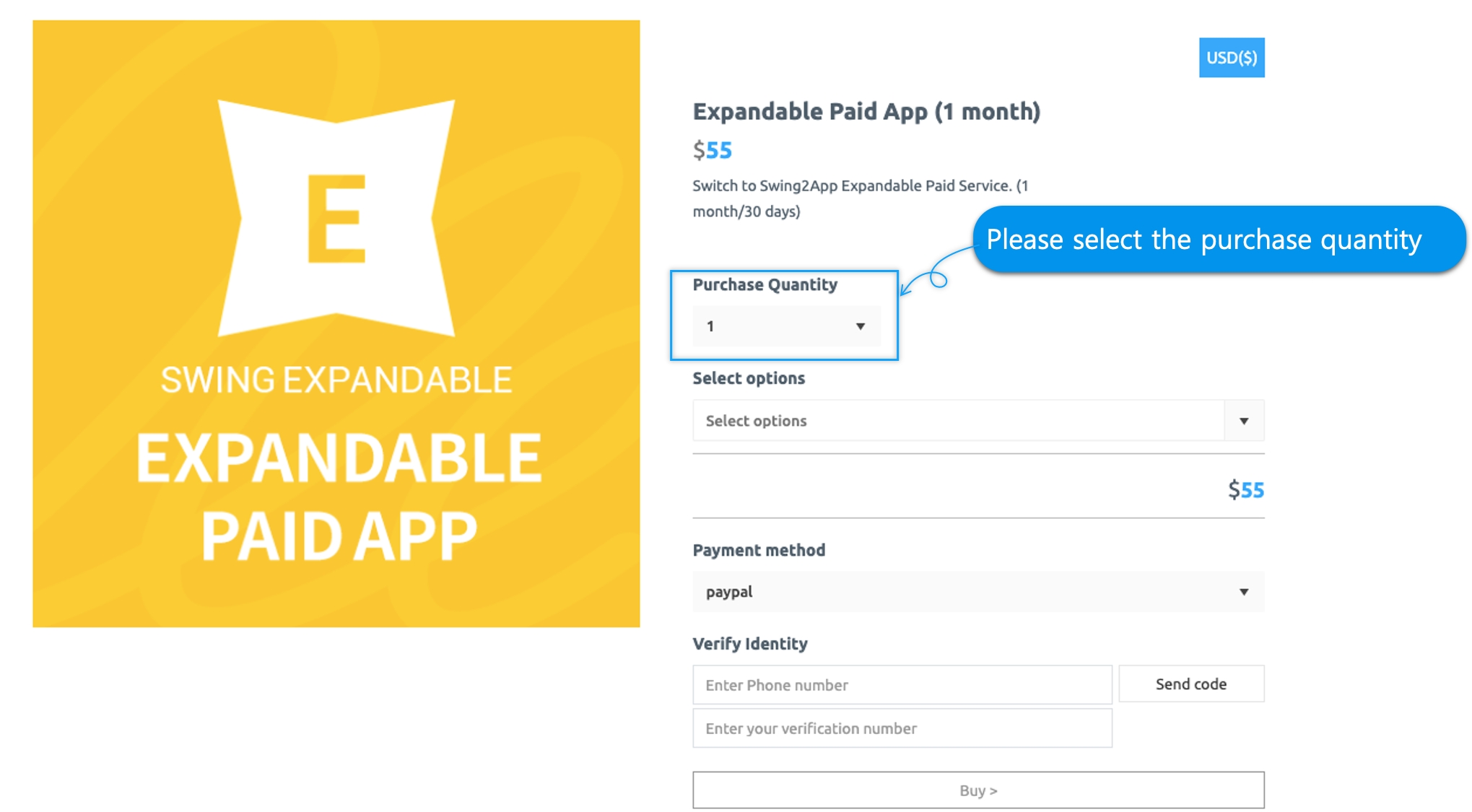Click the Purchase Quantity dropdown arrow

[860, 327]
